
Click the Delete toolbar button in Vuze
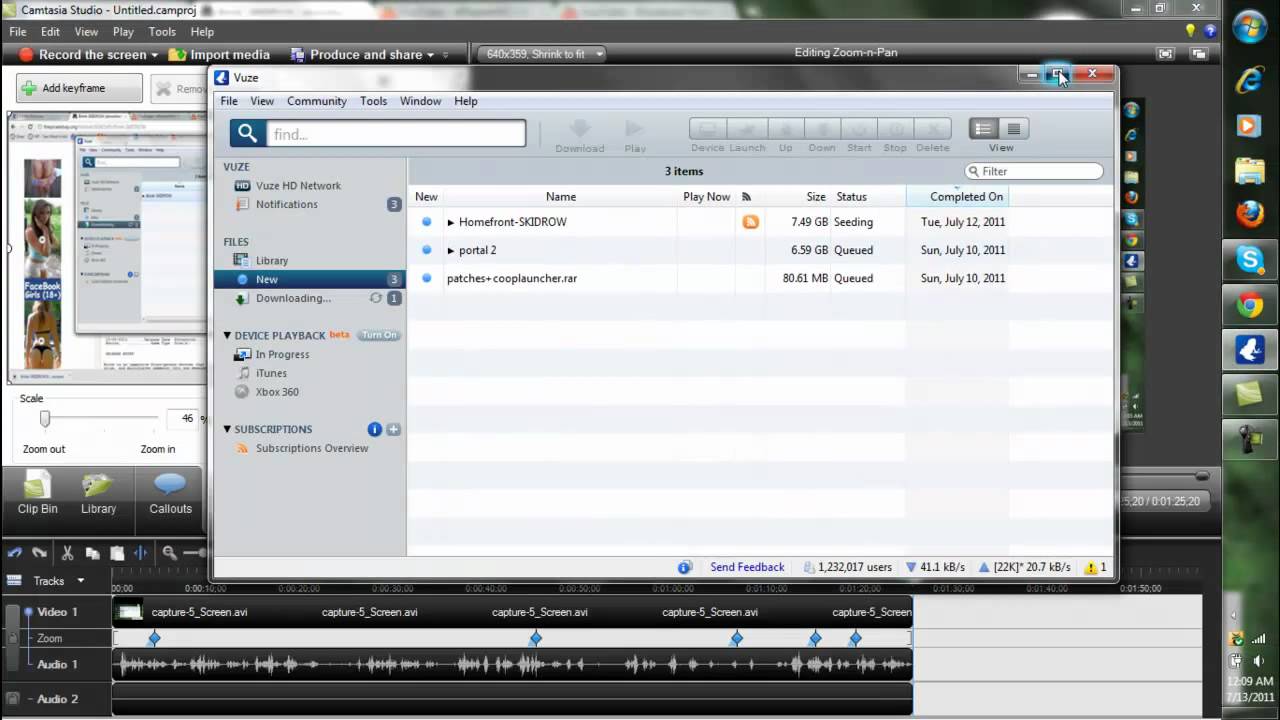933,129
